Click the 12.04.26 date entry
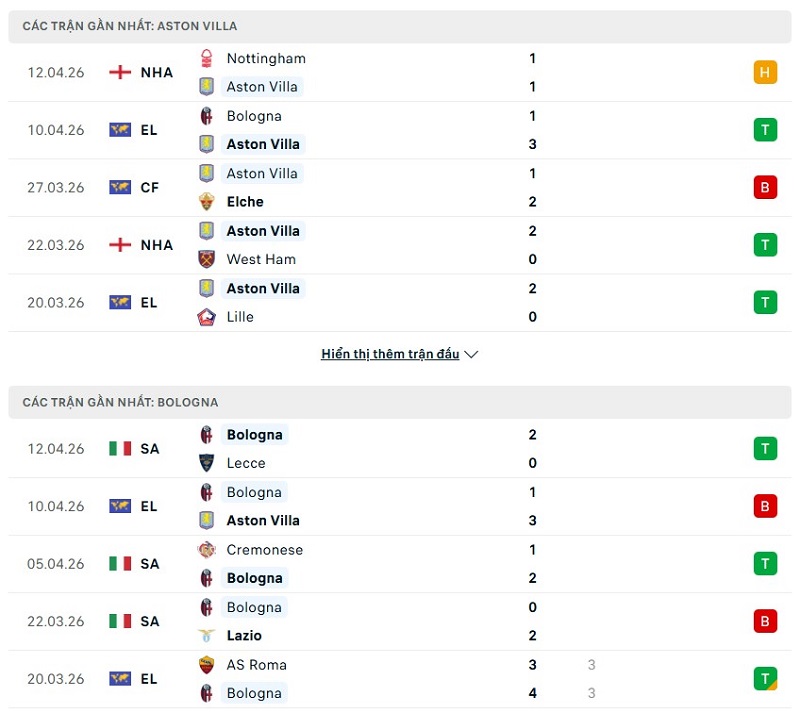Viewport: 800px width, 713px height. tap(55, 71)
